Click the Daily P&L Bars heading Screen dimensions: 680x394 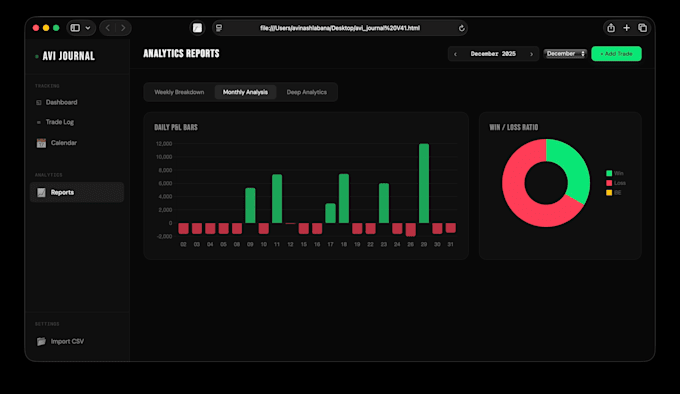pyautogui.click(x=176, y=127)
